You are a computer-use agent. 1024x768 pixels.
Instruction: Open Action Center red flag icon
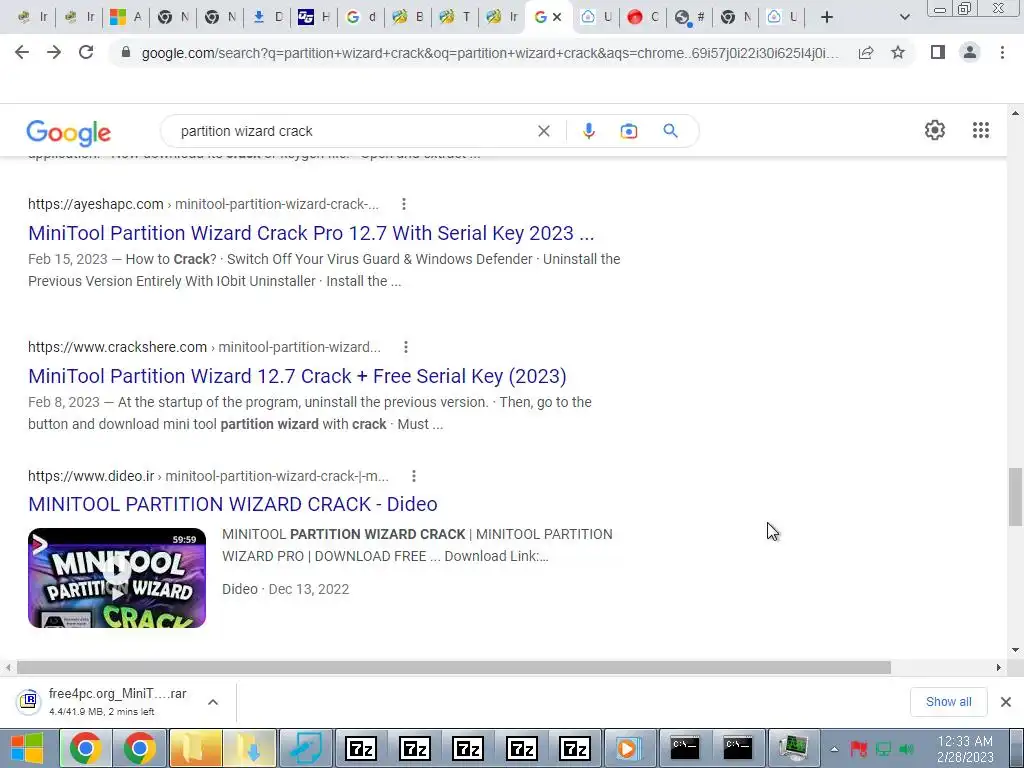point(858,749)
